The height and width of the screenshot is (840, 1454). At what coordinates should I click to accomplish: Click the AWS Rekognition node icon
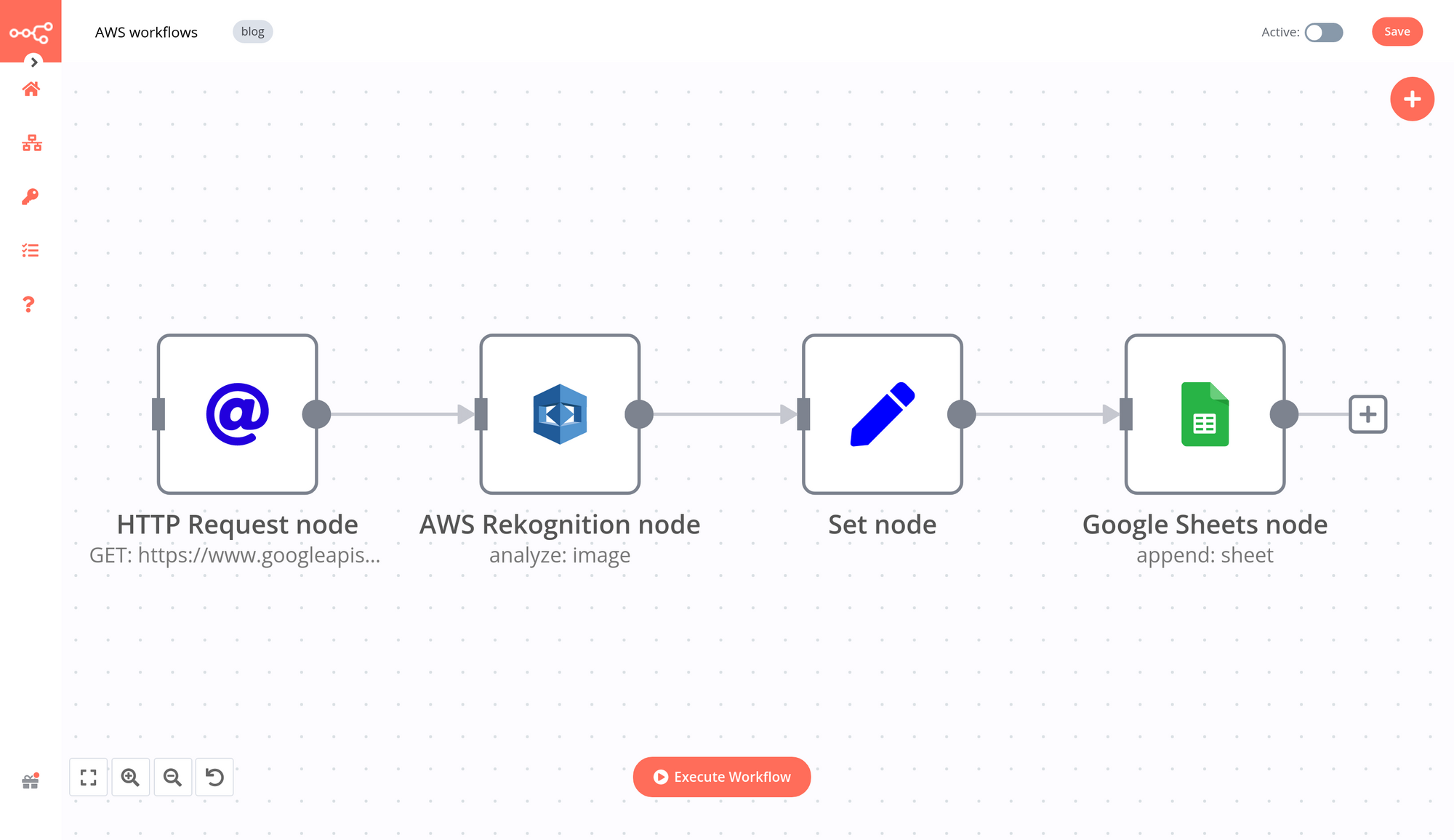click(559, 413)
